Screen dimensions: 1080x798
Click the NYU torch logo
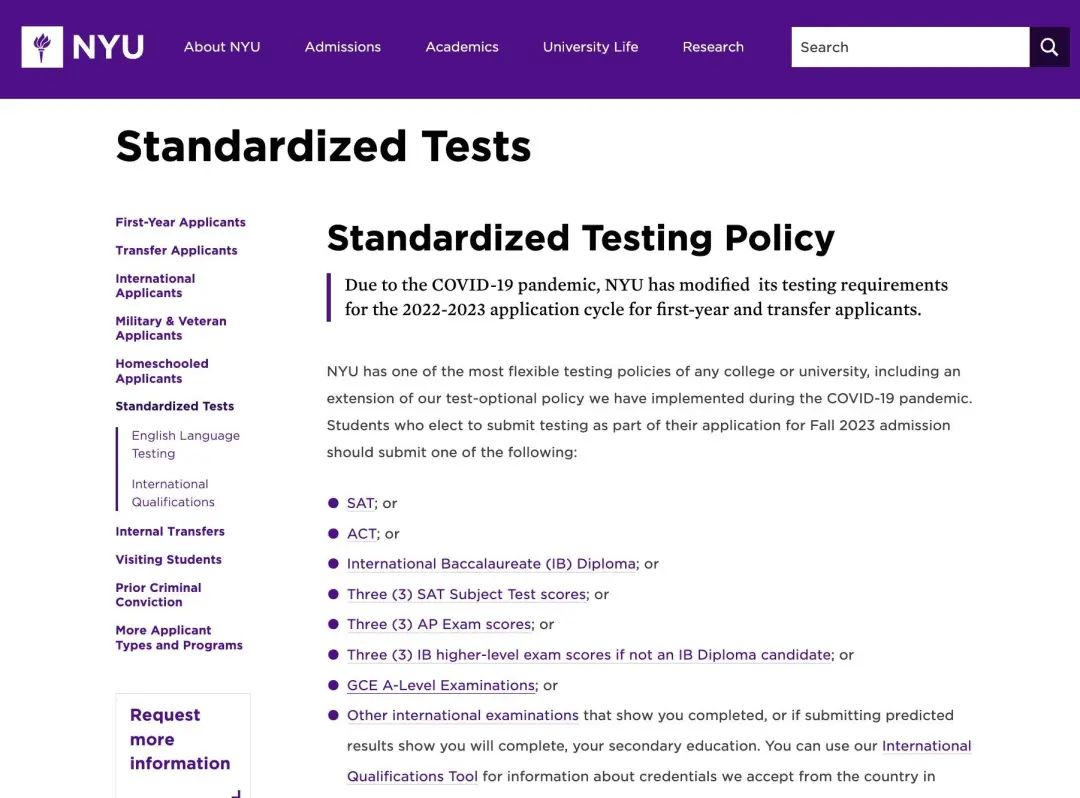pos(42,47)
